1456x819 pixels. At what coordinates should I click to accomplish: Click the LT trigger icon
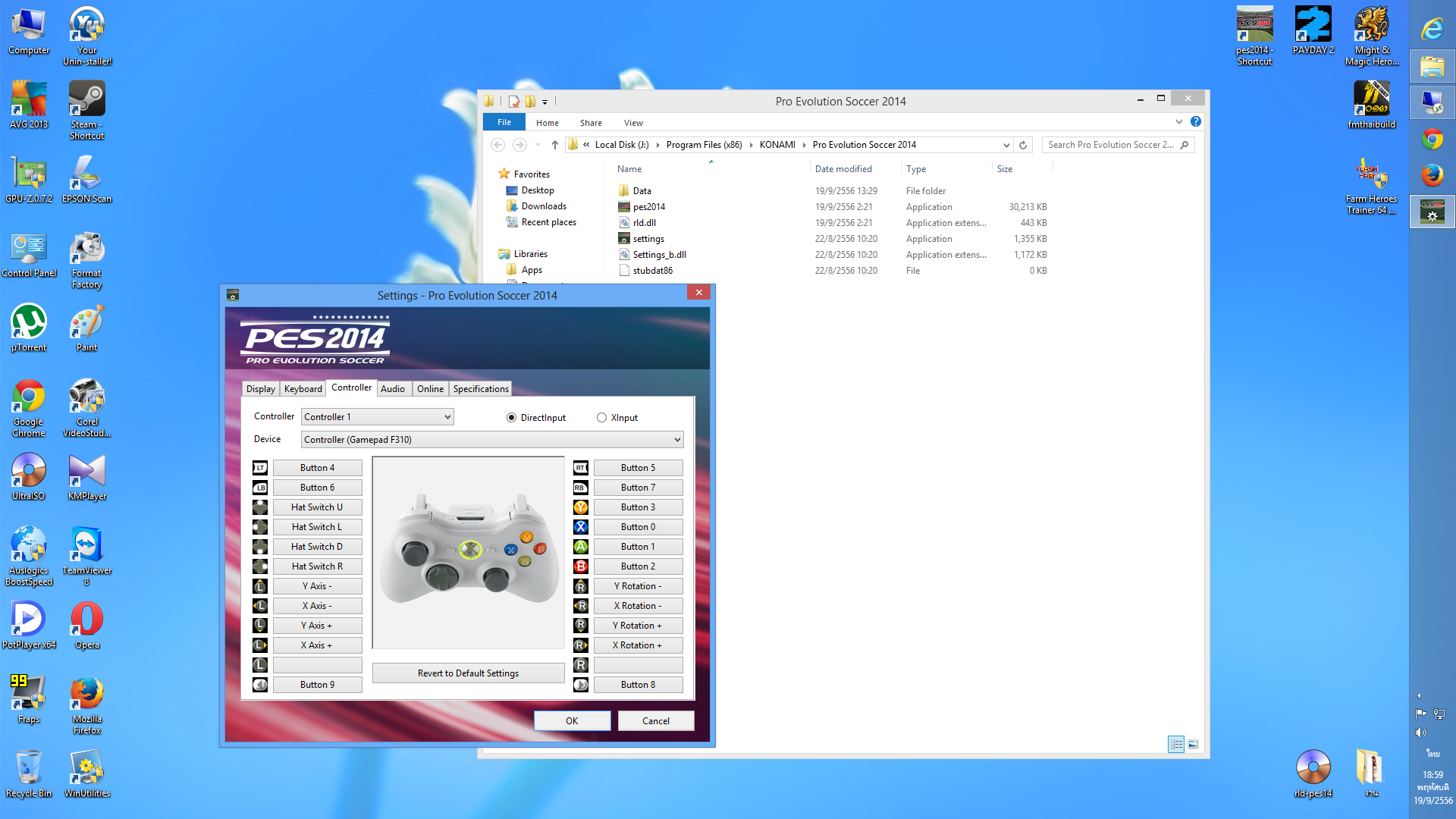click(x=260, y=468)
